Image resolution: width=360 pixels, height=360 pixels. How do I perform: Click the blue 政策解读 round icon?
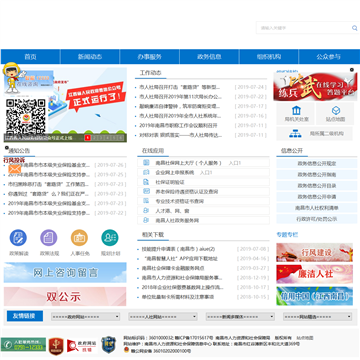[18, 238]
